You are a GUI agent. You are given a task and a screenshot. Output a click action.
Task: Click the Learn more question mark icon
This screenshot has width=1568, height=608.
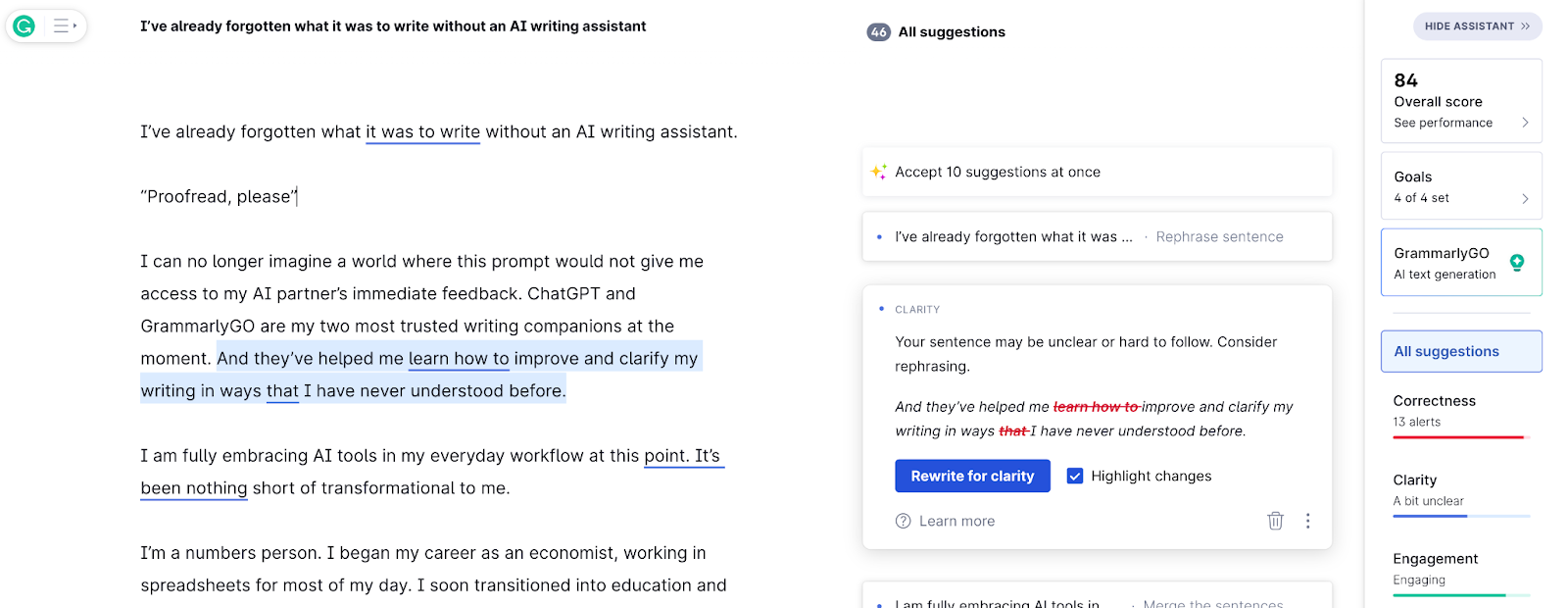(903, 521)
